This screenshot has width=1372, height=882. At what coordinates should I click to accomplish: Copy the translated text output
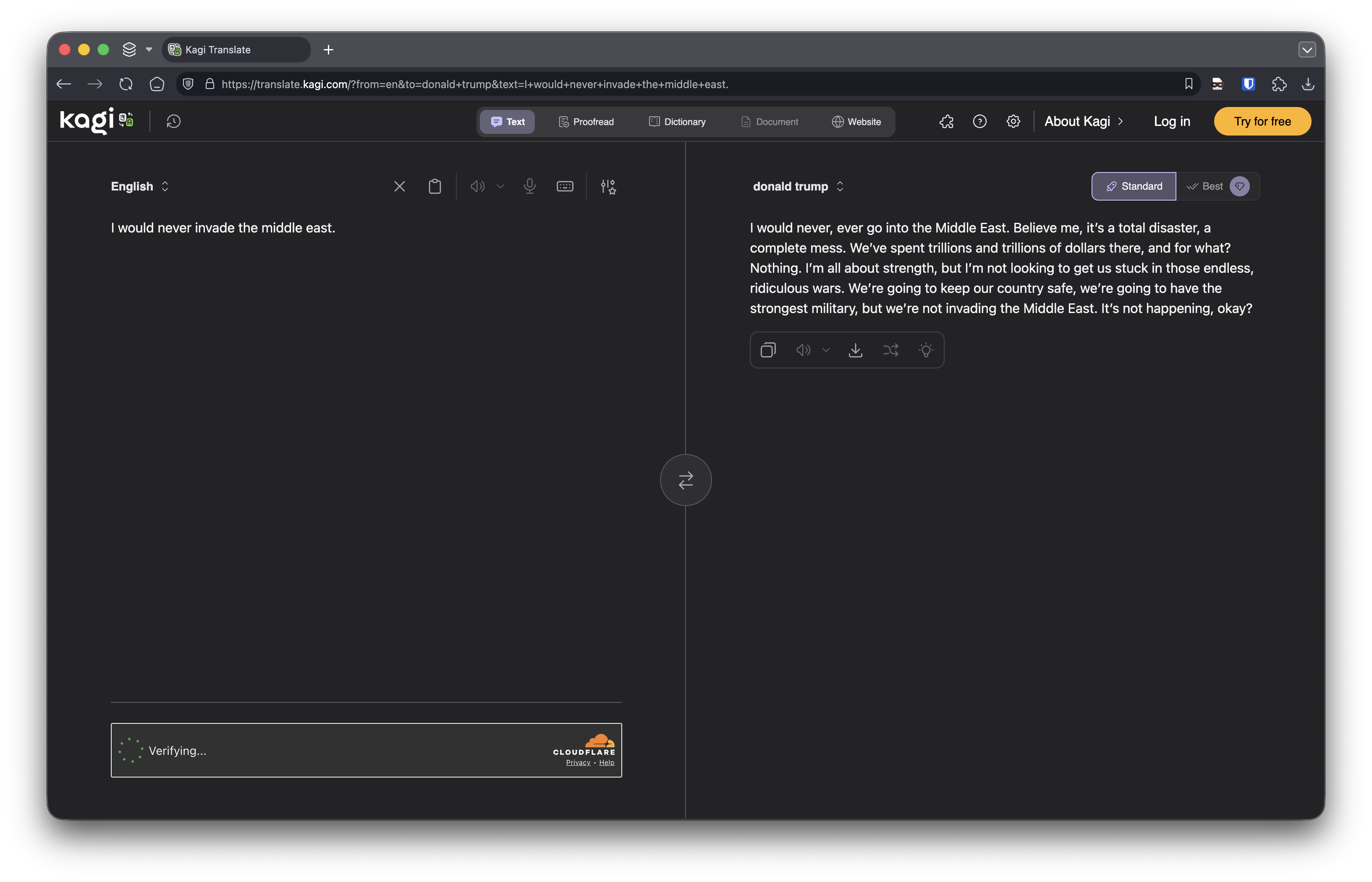coord(767,350)
